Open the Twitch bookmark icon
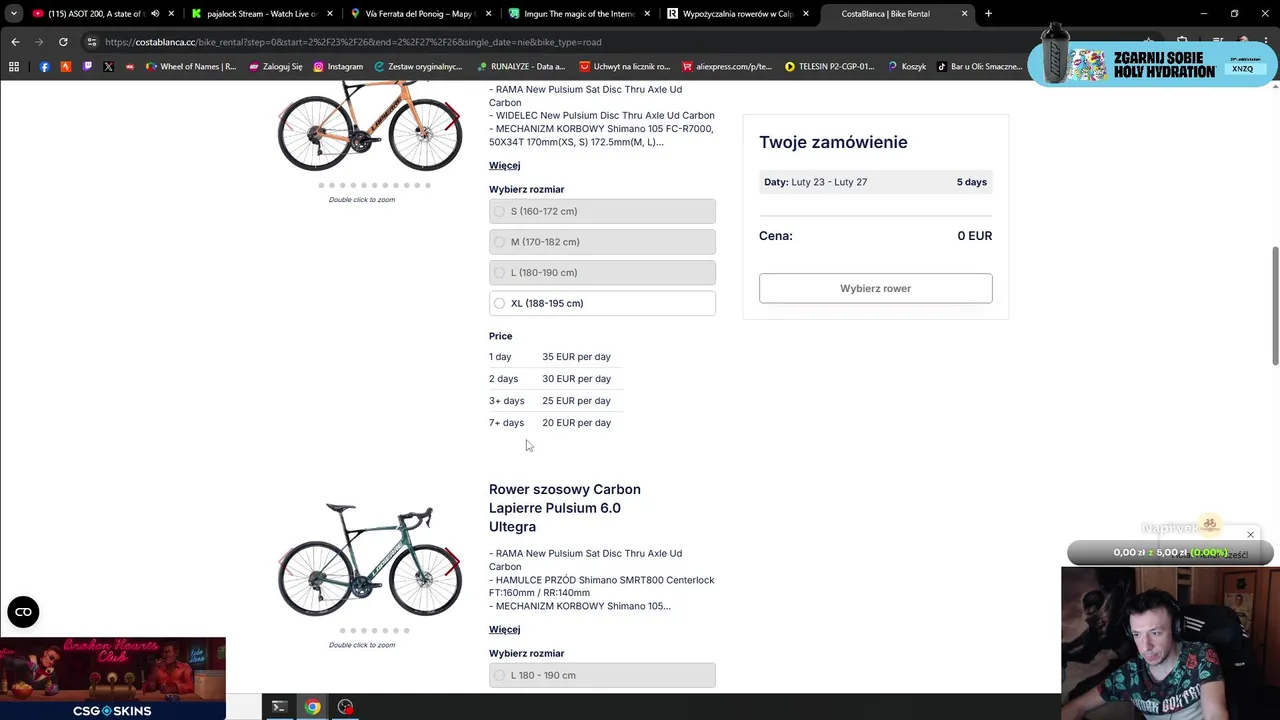Image resolution: width=1280 pixels, height=720 pixels. click(x=87, y=67)
